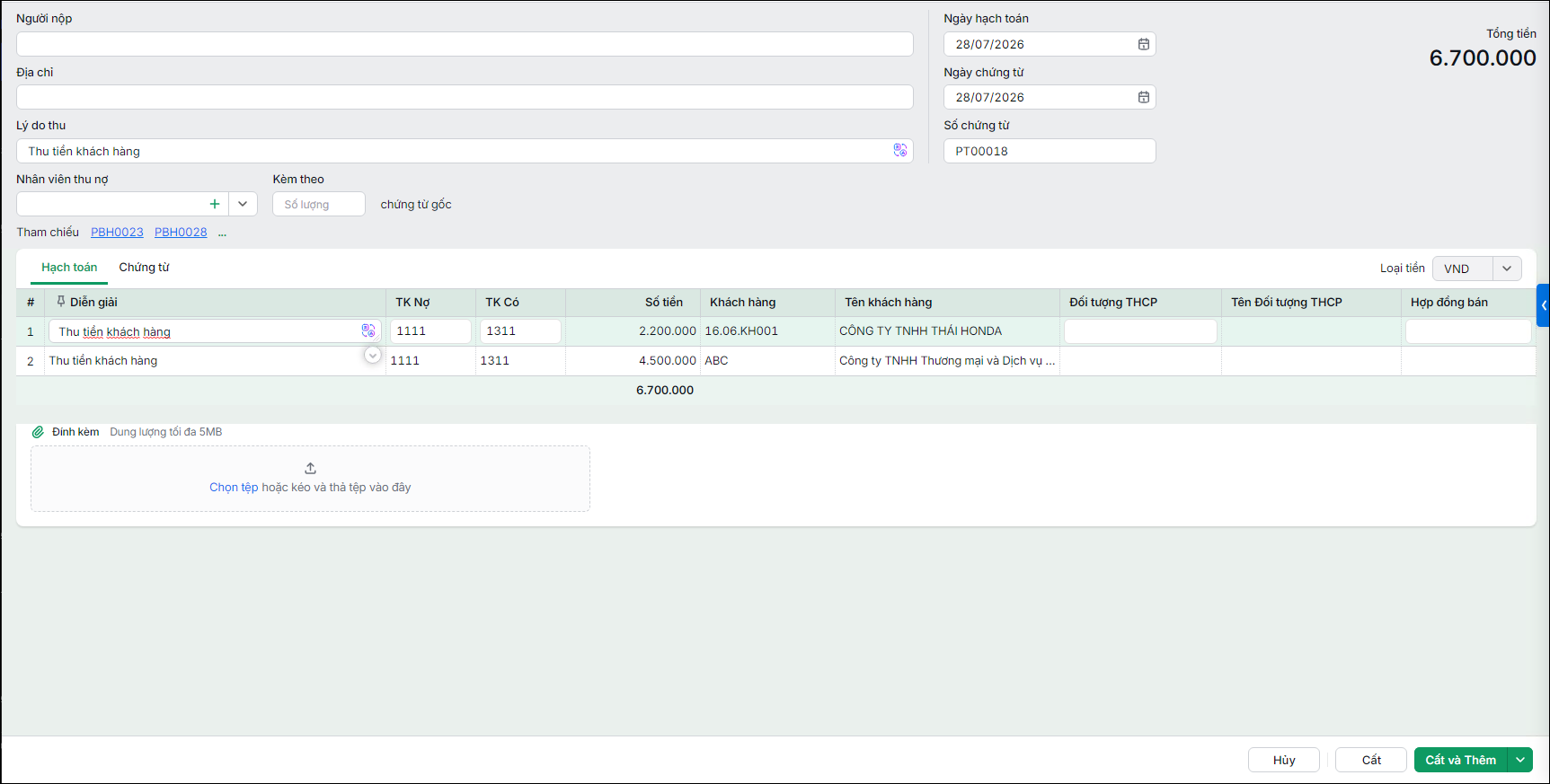
Task: Open right side panel arrow handle
Action: coord(1543,305)
